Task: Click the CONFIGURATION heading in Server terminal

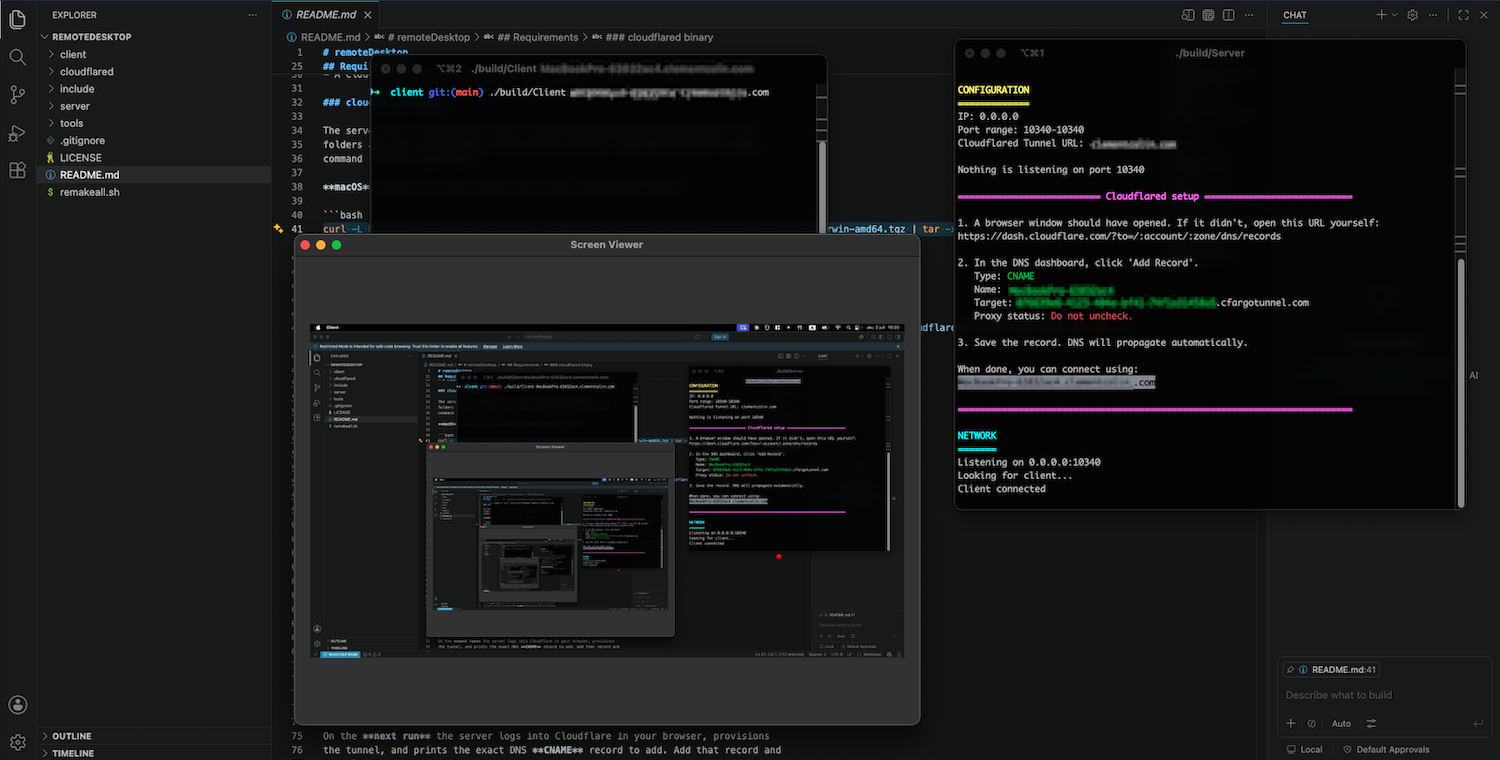Action: 993,90
